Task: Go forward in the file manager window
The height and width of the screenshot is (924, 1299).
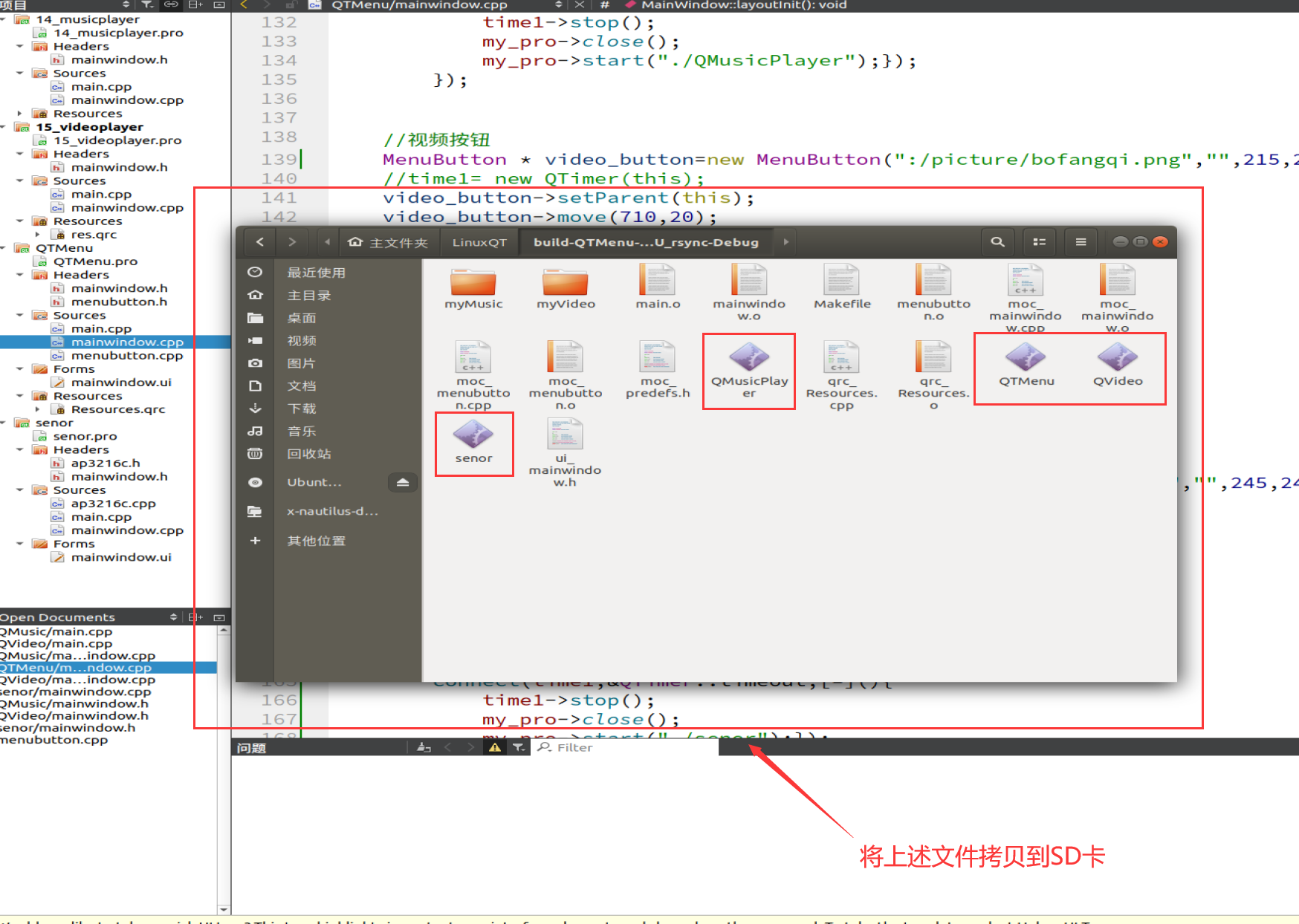Action: pos(292,242)
